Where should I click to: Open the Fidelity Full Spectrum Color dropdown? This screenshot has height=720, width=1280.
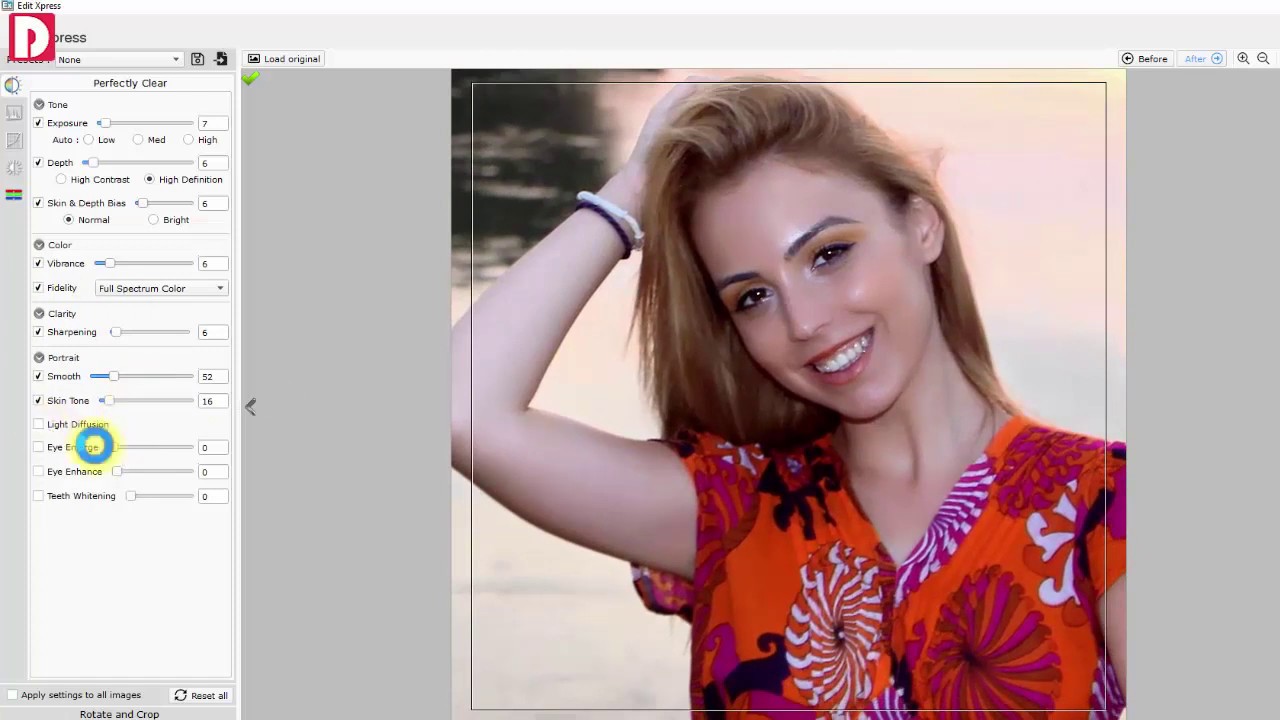click(x=161, y=289)
